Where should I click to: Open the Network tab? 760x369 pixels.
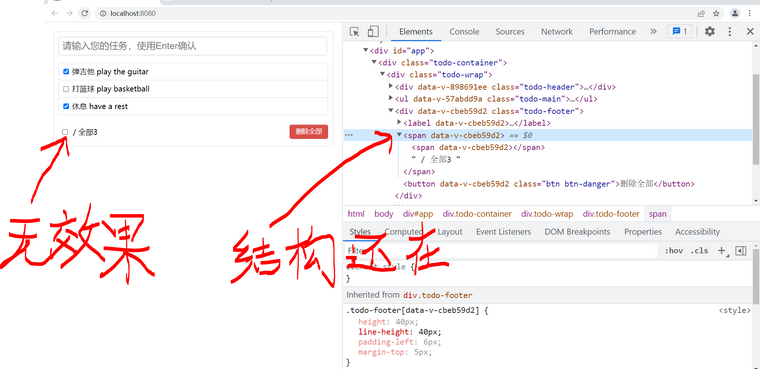pos(557,32)
